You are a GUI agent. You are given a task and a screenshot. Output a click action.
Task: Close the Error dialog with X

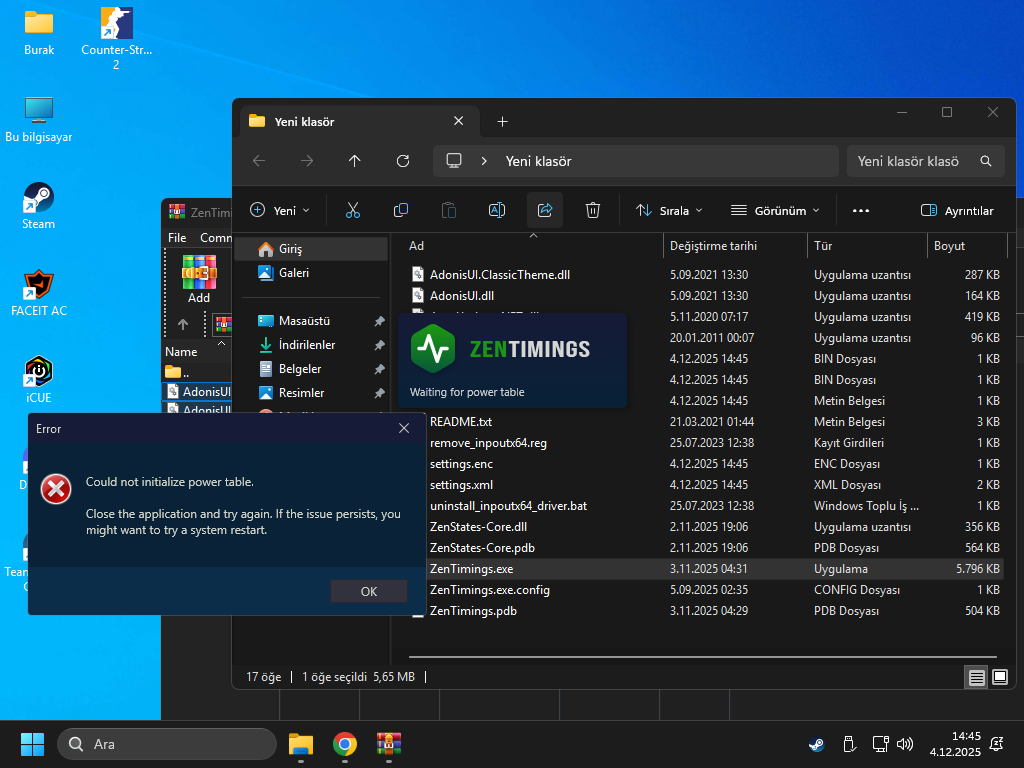point(404,428)
